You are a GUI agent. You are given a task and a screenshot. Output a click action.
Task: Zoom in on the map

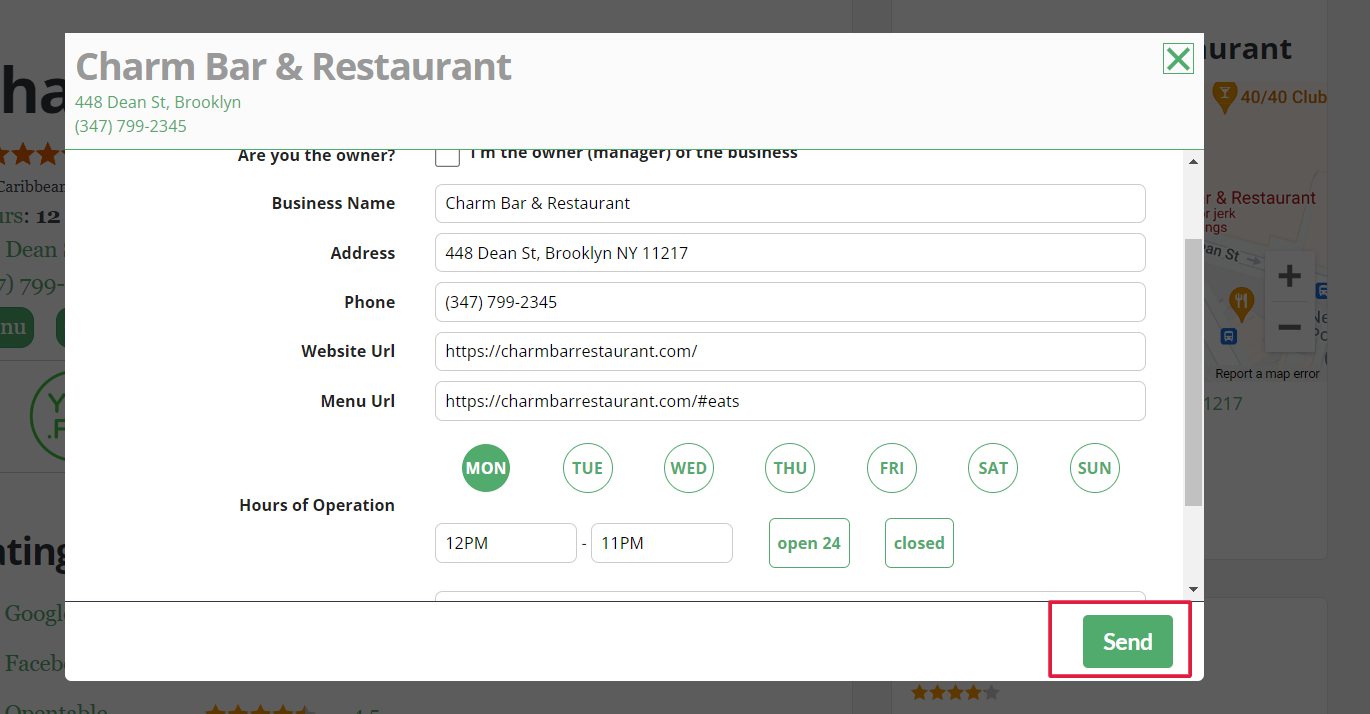coord(1290,276)
